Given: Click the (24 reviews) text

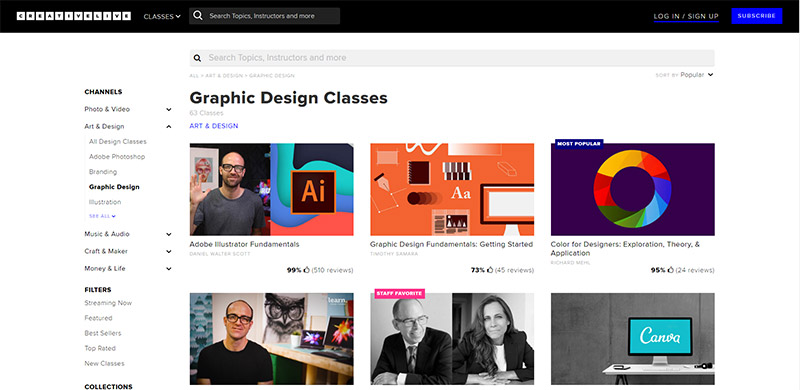Looking at the screenshot, I should coord(695,271).
